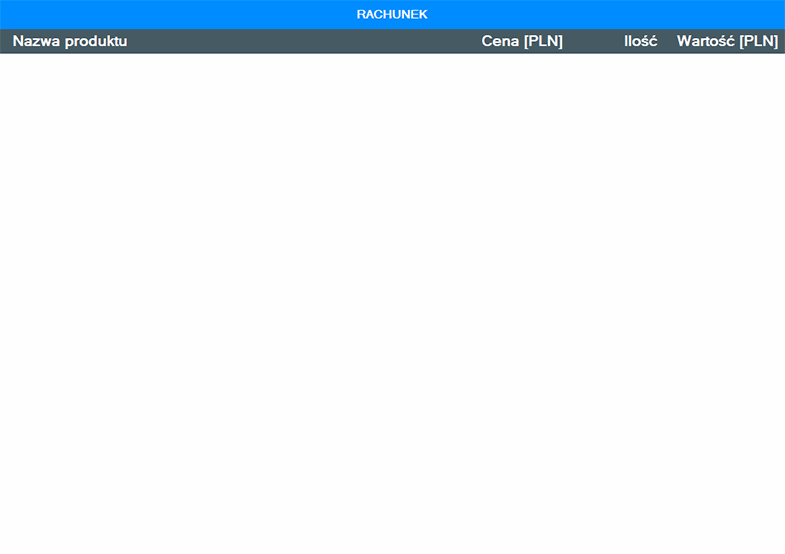
Task: Focus the empty product list under the headers
Action: [392, 250]
